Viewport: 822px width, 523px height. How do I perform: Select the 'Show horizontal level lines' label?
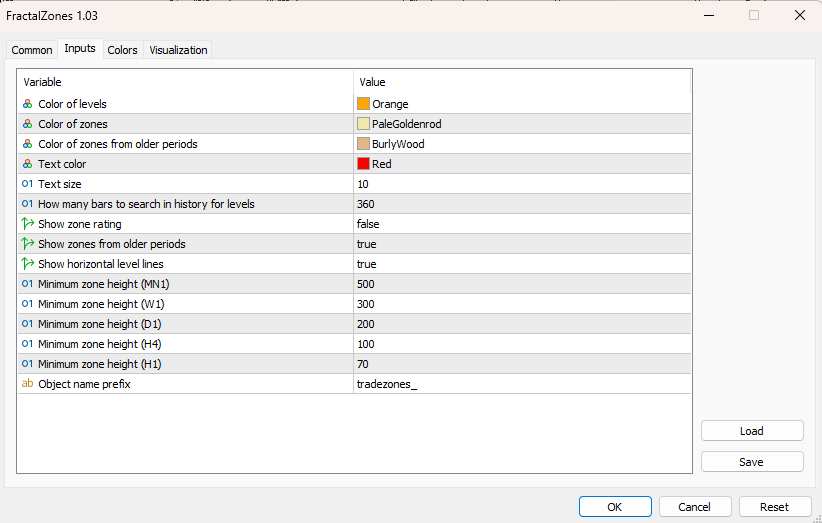point(101,264)
